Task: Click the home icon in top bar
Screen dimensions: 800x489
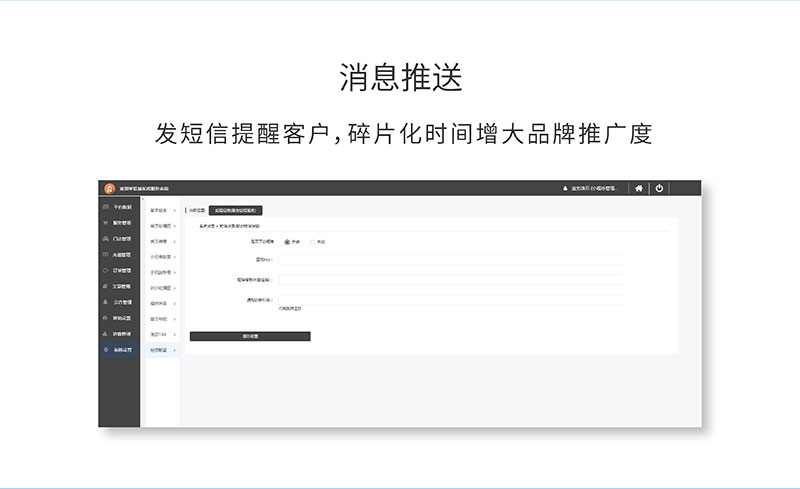Action: click(x=639, y=188)
